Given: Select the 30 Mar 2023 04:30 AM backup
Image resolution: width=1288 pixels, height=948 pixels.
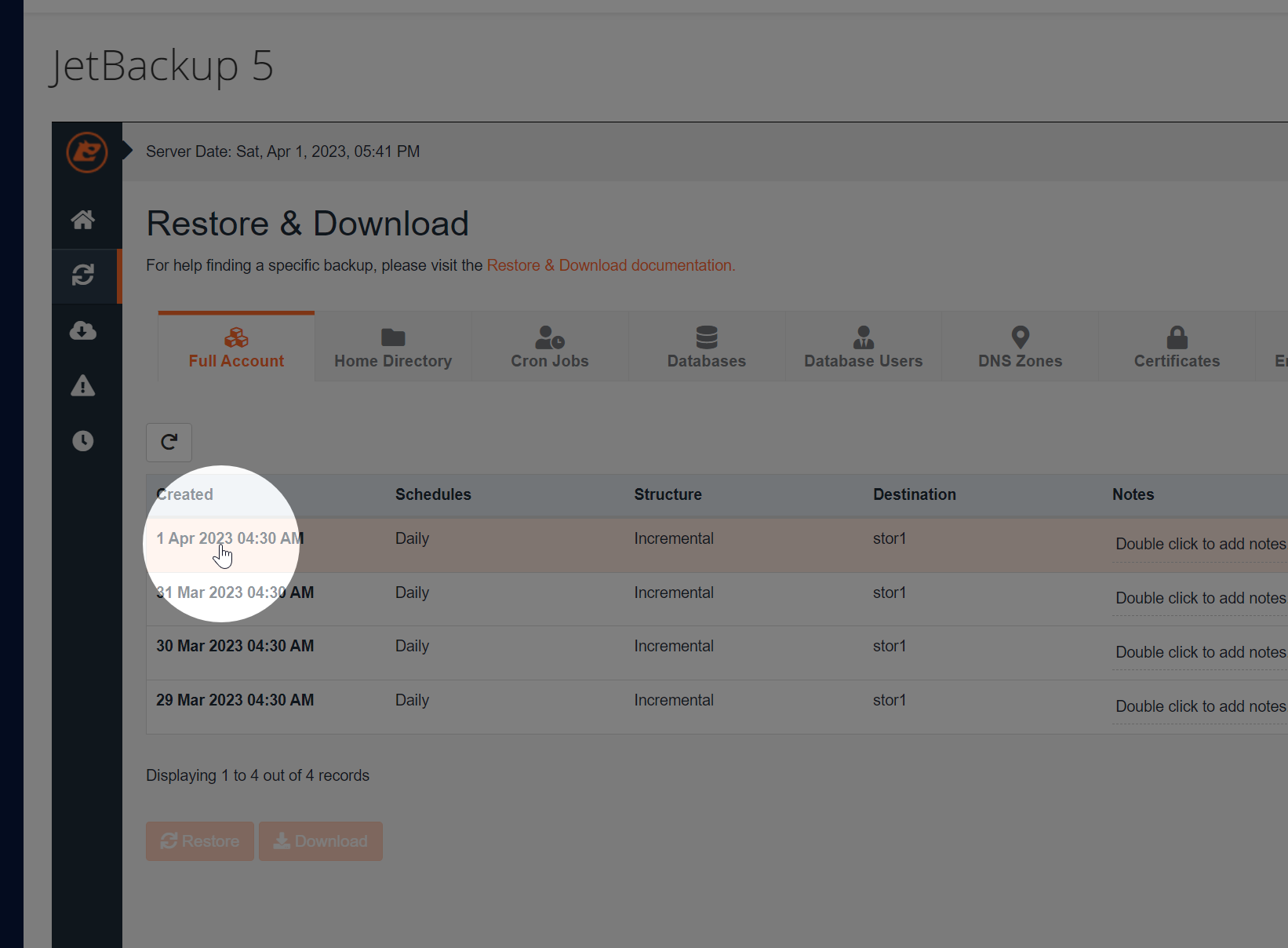Looking at the screenshot, I should pos(235,646).
